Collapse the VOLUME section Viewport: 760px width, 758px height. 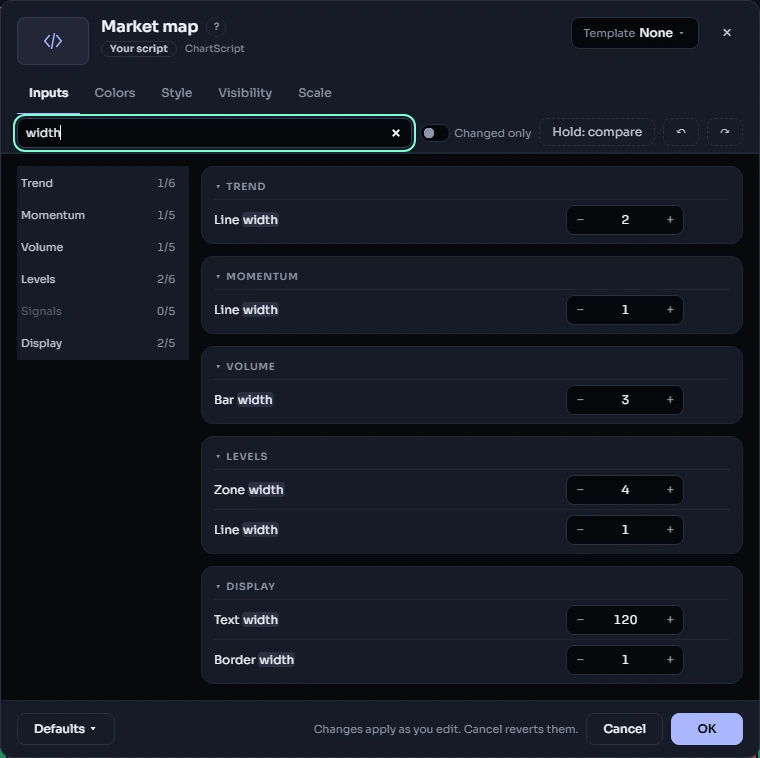[x=245, y=366]
